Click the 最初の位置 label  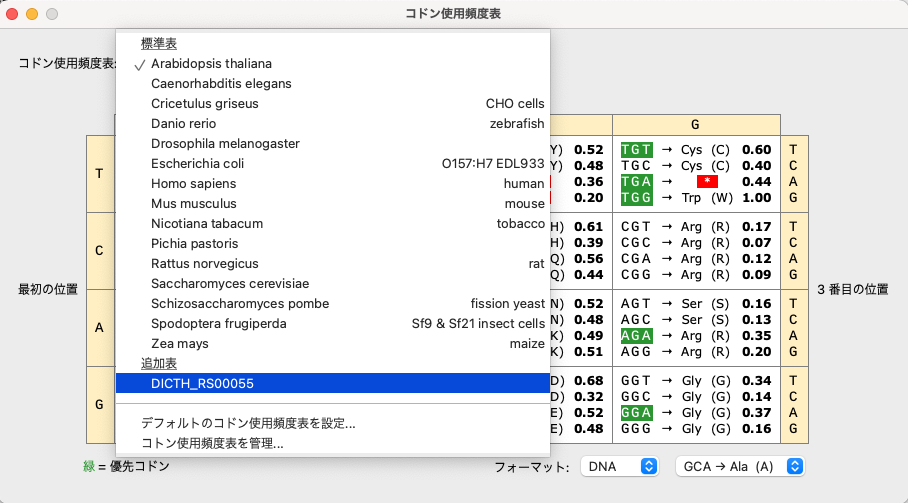pos(48,289)
